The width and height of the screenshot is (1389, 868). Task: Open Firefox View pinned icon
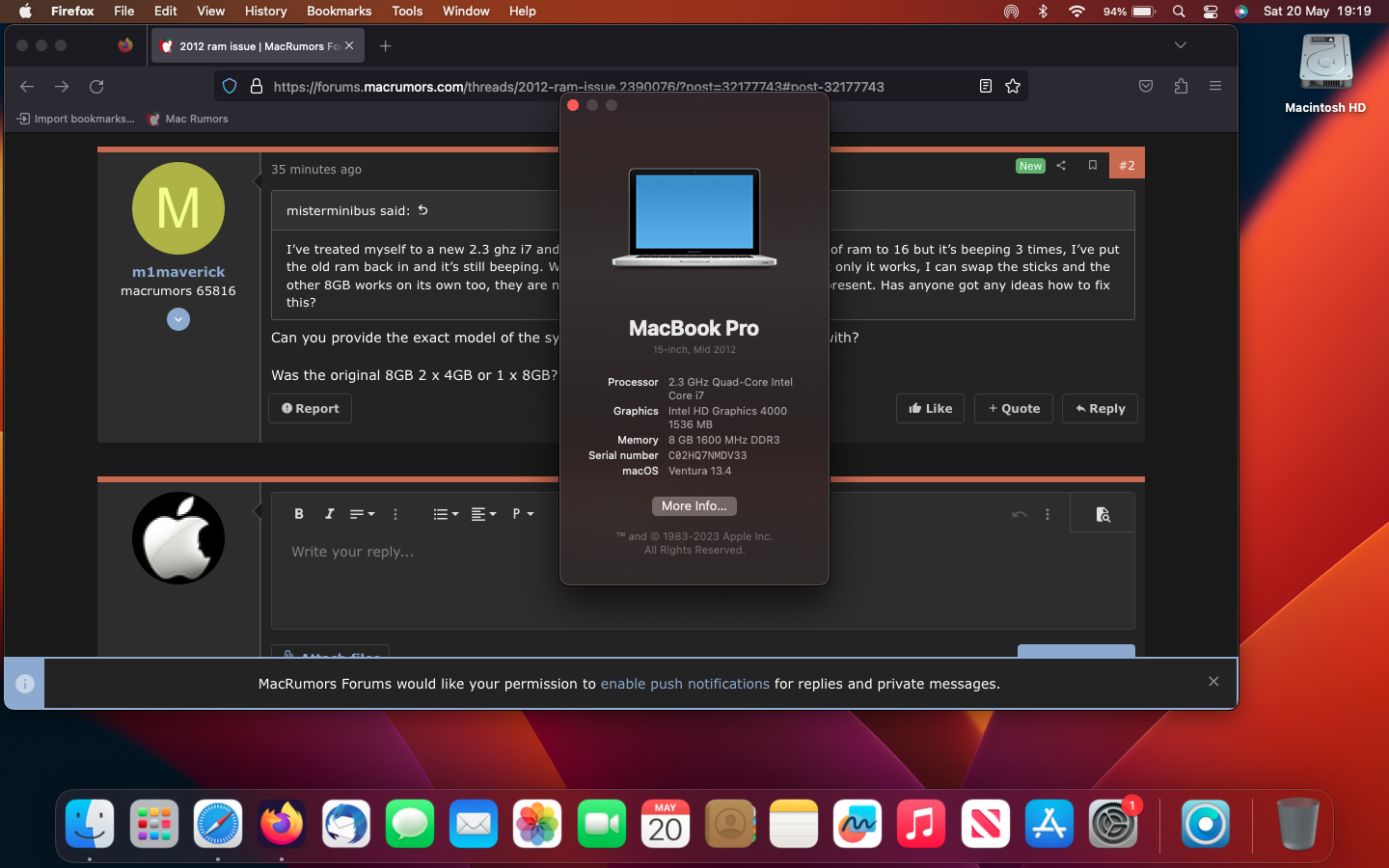[125, 45]
